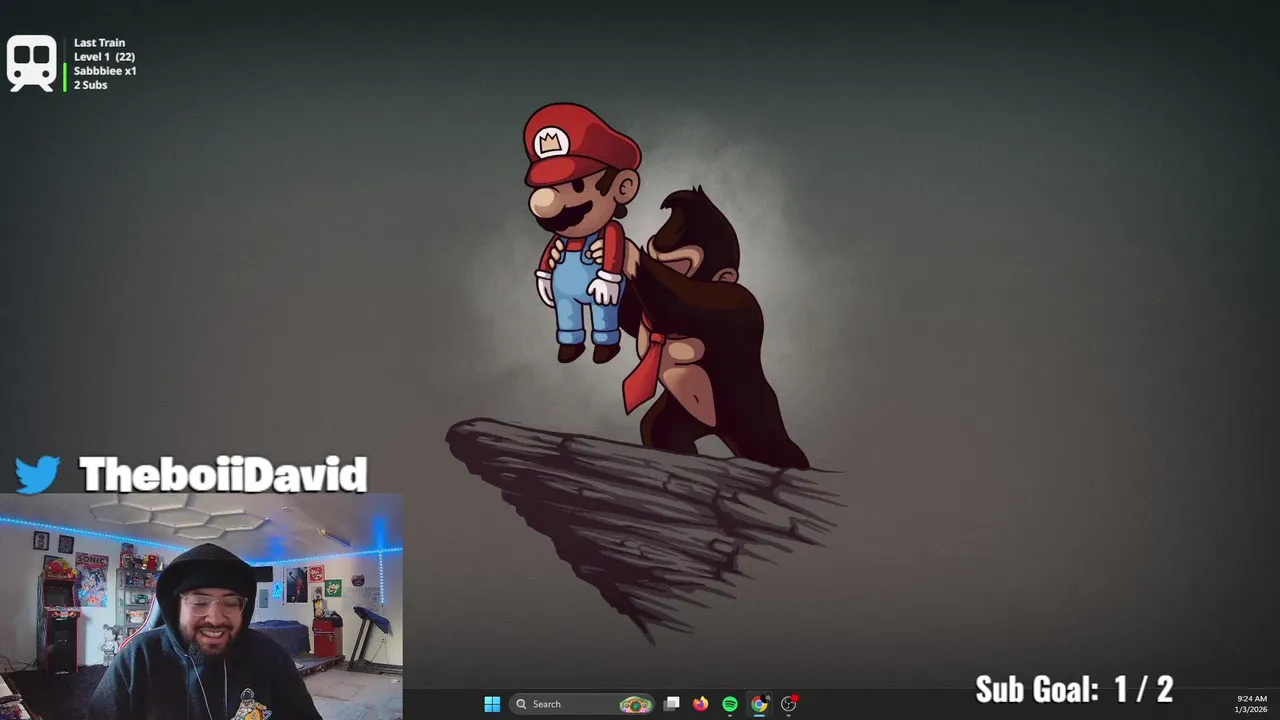
Task: Switch to the Google Chrome window
Action: (759, 704)
